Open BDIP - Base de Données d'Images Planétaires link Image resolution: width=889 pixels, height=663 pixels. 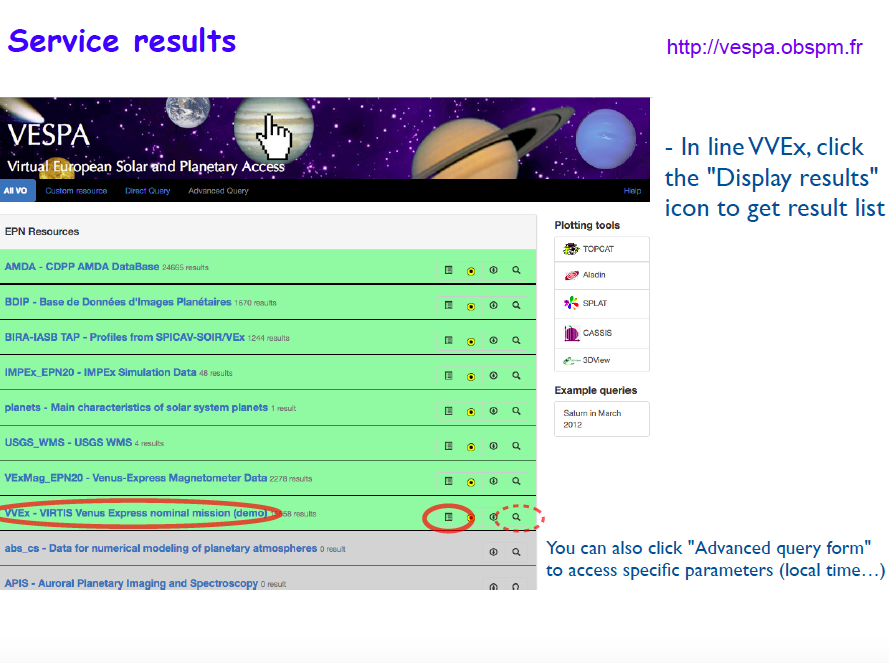118,302
